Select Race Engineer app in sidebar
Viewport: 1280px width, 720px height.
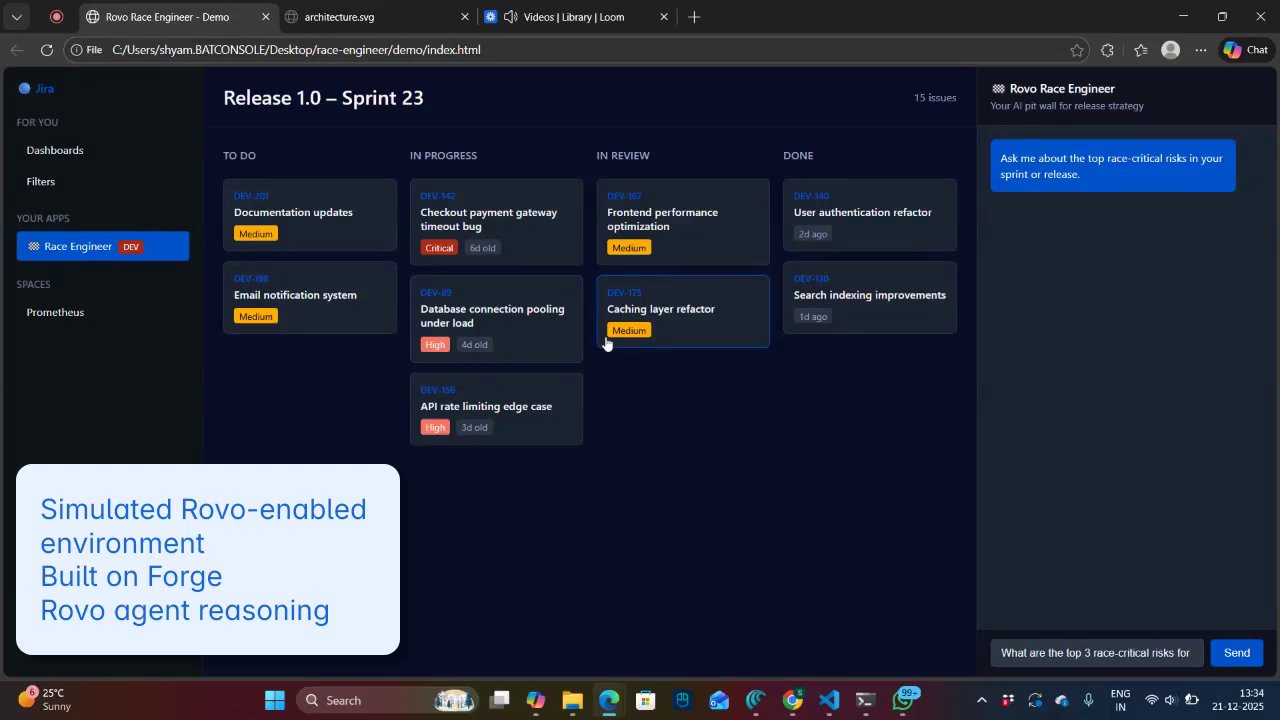coord(102,246)
